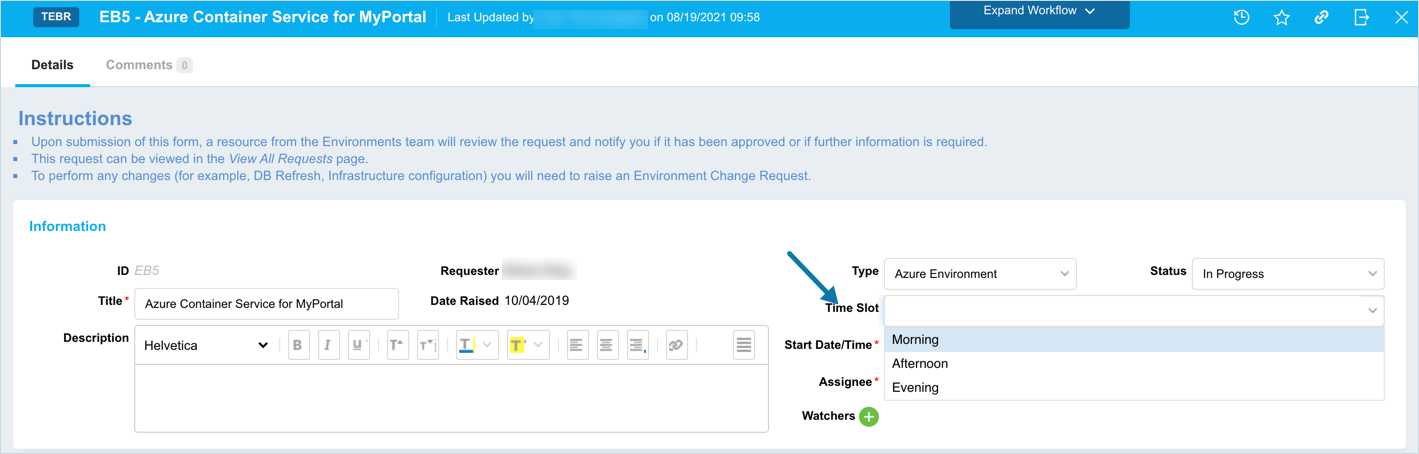The height and width of the screenshot is (454, 1419).
Task: Decrease font size in description toolbar
Action: point(427,345)
